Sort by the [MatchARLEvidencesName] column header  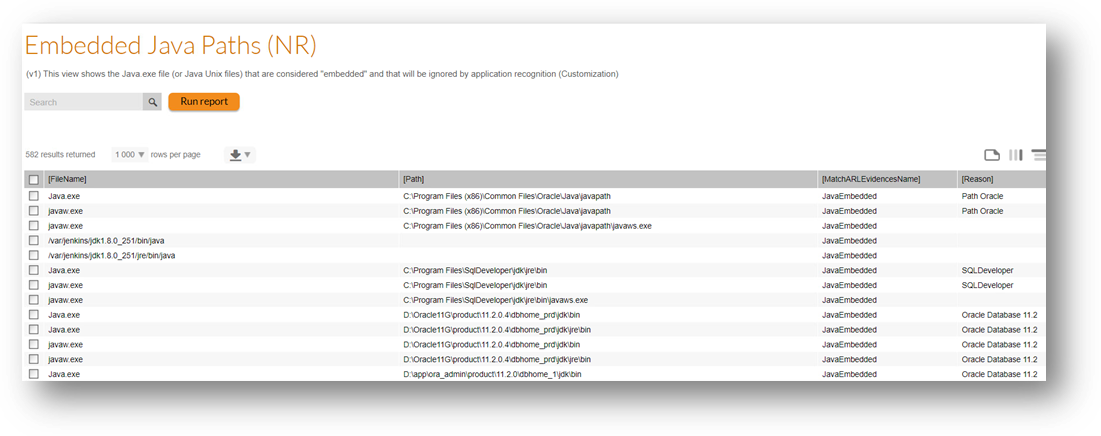point(871,180)
